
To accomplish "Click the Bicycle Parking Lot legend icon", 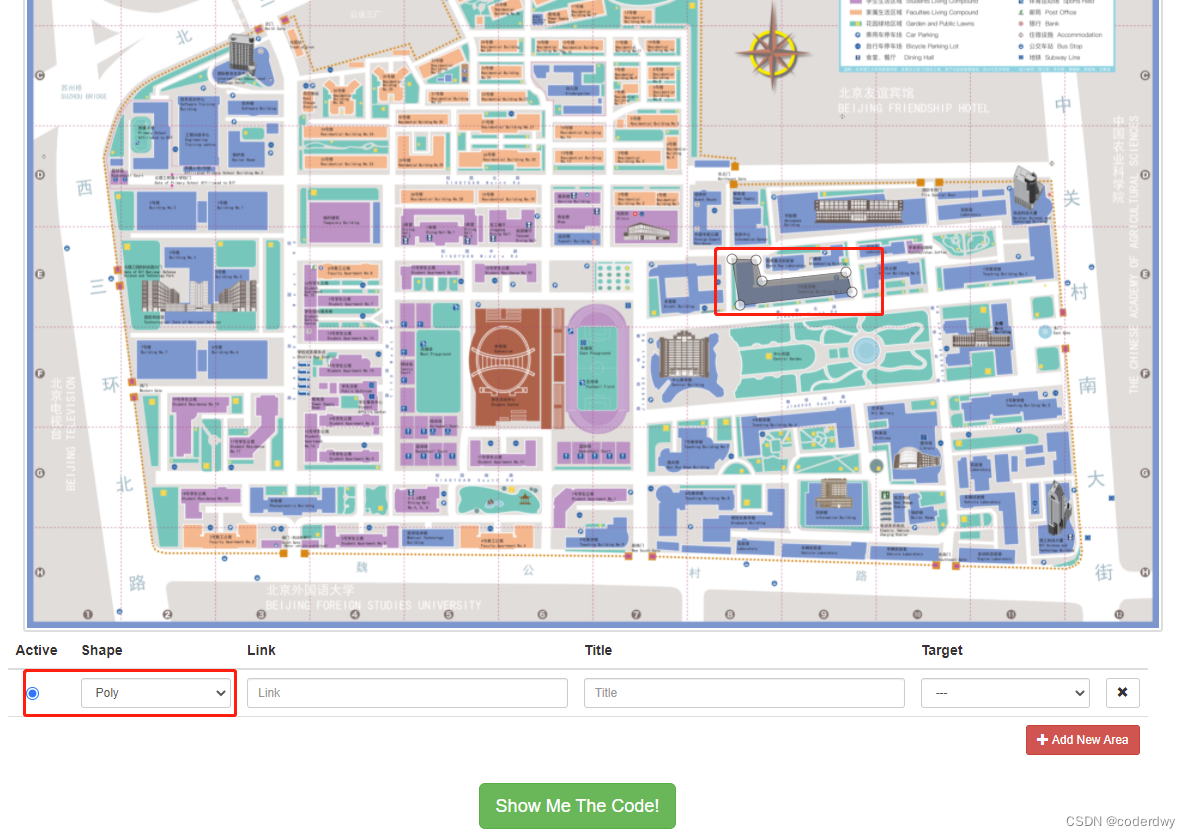I will click(858, 46).
